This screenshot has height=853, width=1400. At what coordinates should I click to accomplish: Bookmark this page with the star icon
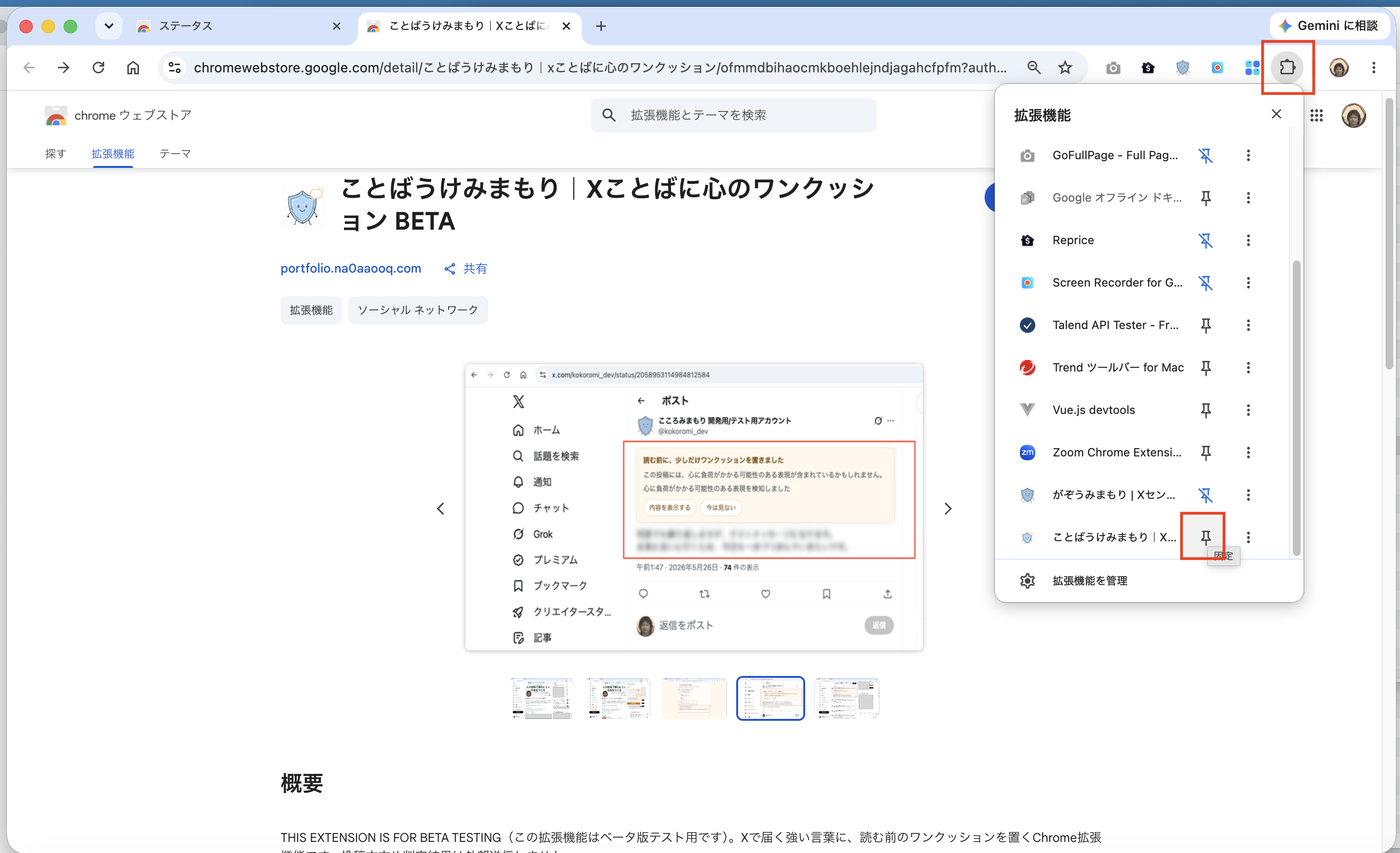[1065, 68]
